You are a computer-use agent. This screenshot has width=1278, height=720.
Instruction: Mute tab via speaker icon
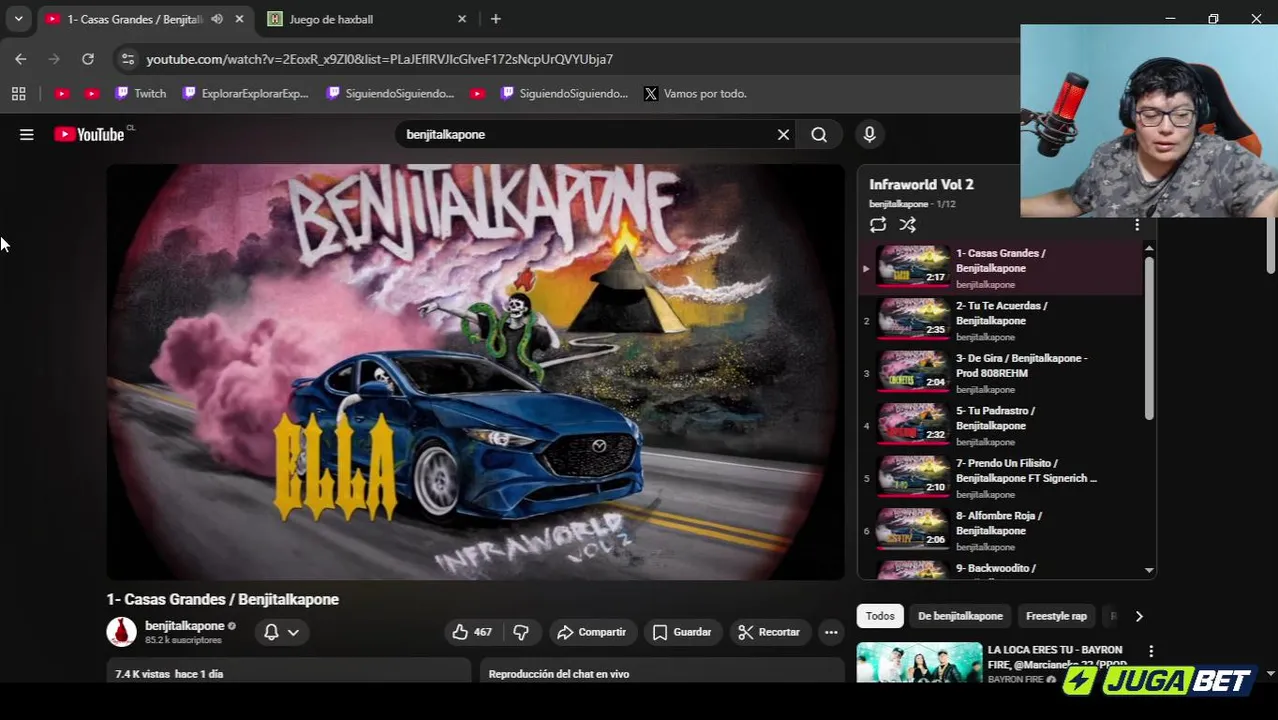click(x=217, y=19)
